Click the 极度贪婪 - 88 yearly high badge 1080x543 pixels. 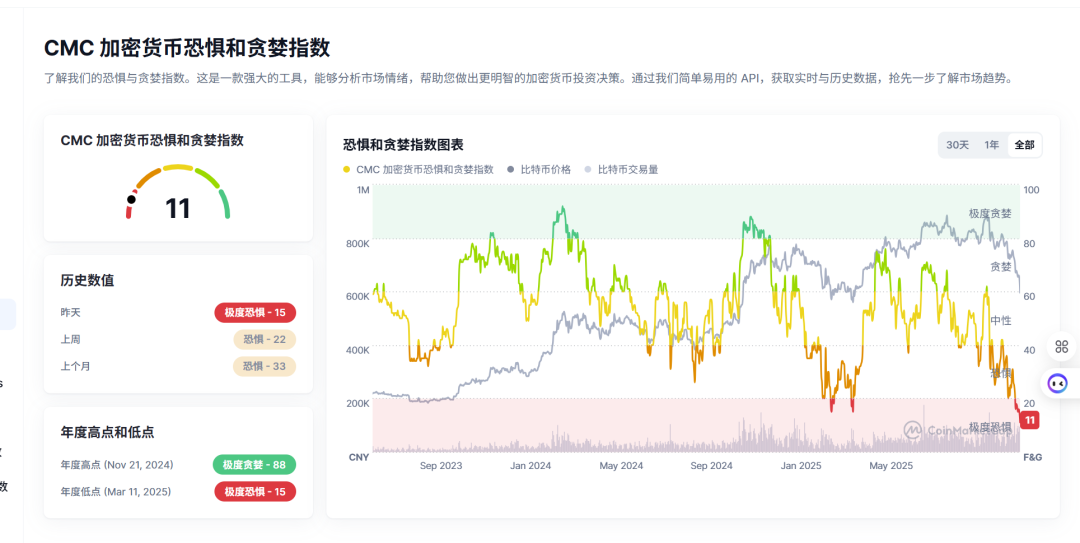coord(253,465)
